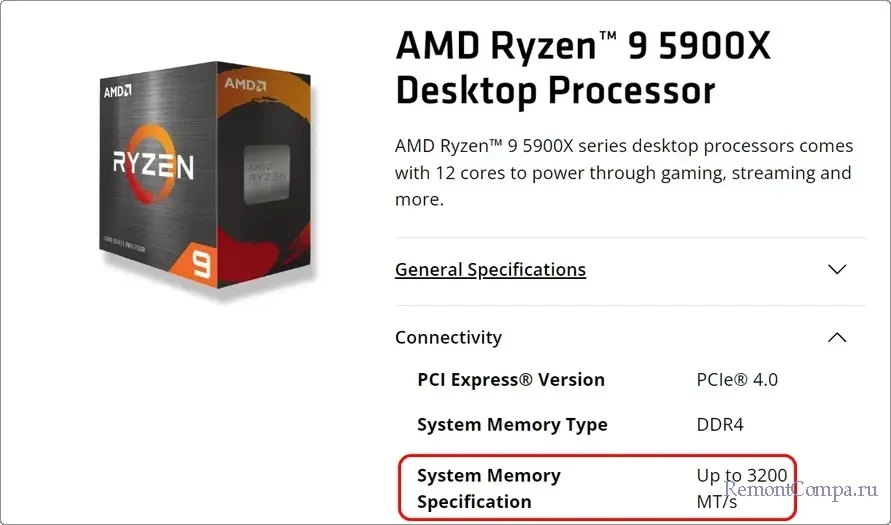The width and height of the screenshot is (891, 525).
Task: Click the Connectivity section heading
Action: pos(448,338)
